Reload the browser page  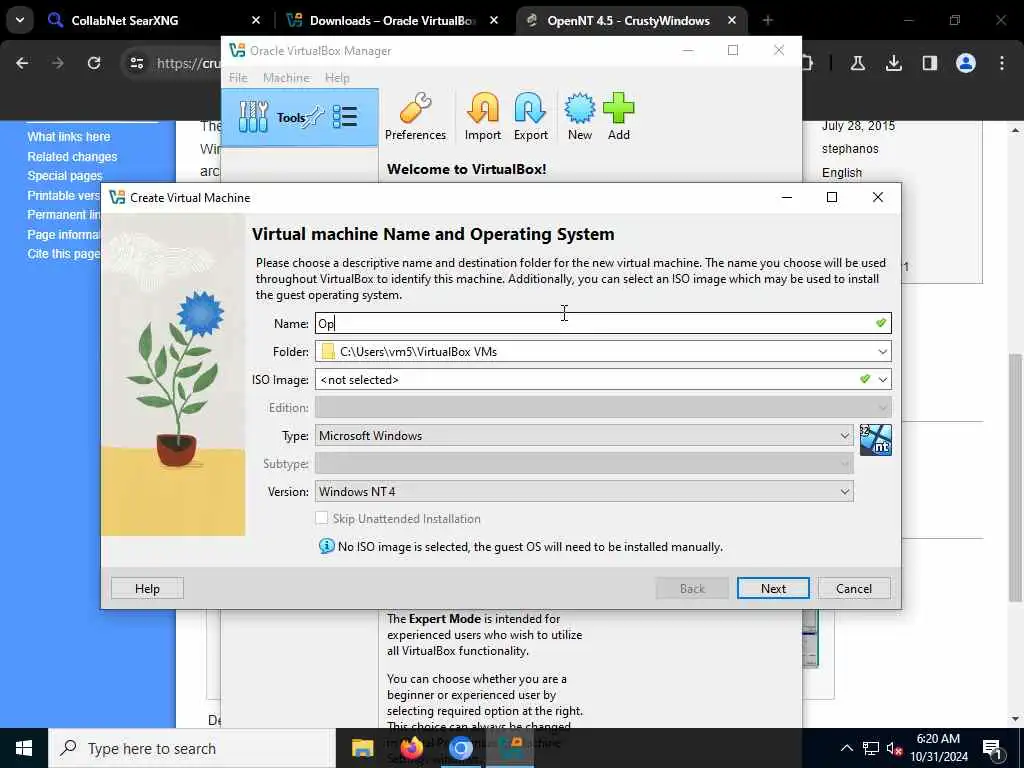pyautogui.click(x=94, y=63)
